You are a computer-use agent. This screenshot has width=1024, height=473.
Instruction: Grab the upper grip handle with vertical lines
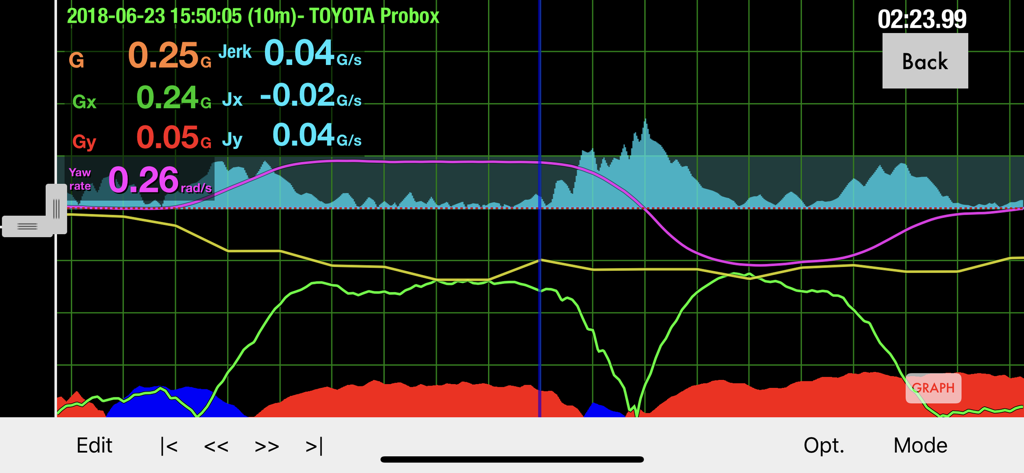point(56,208)
